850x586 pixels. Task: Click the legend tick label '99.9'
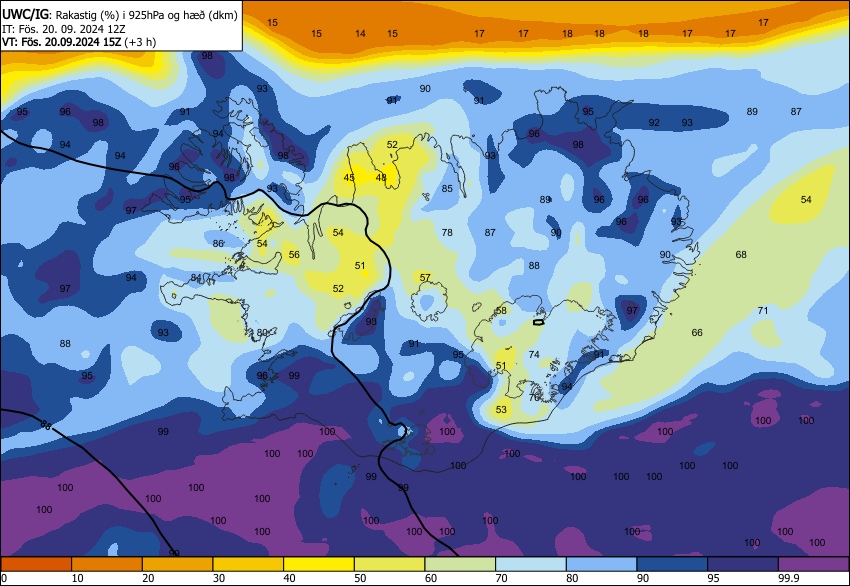pyautogui.click(x=789, y=578)
